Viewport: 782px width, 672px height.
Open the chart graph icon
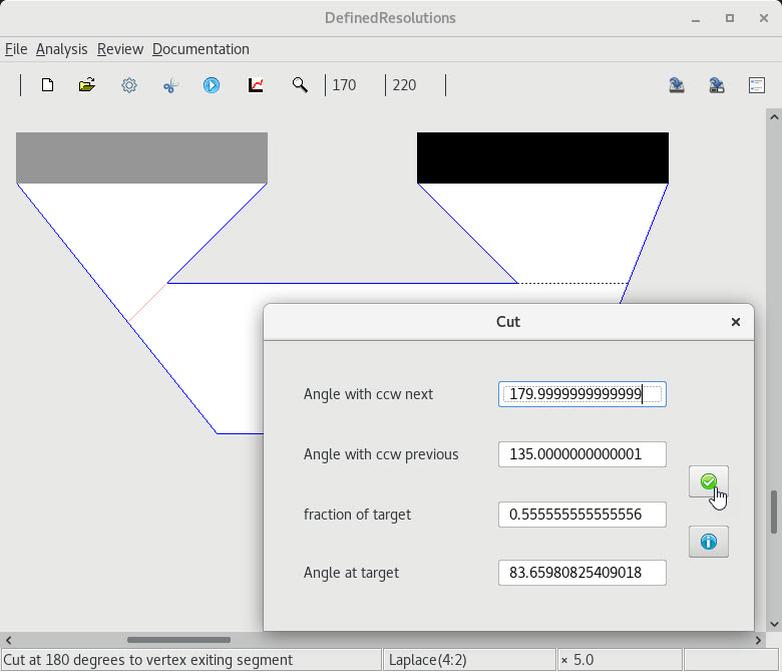(256, 85)
